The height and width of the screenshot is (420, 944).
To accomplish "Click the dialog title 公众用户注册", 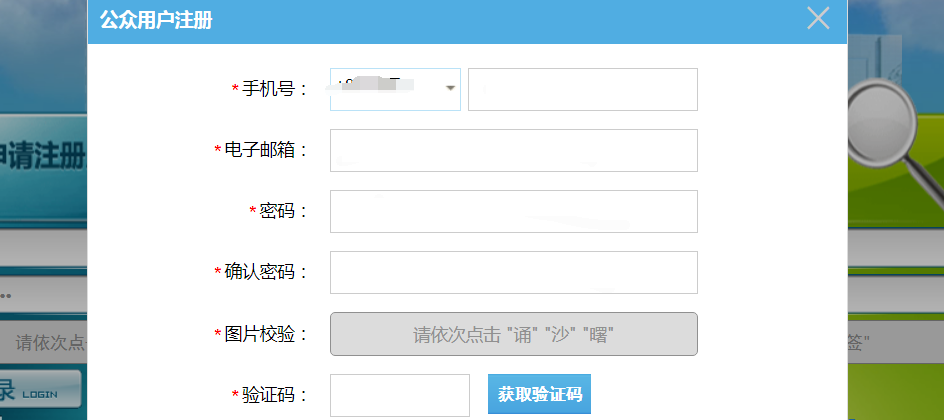I will (156, 20).
